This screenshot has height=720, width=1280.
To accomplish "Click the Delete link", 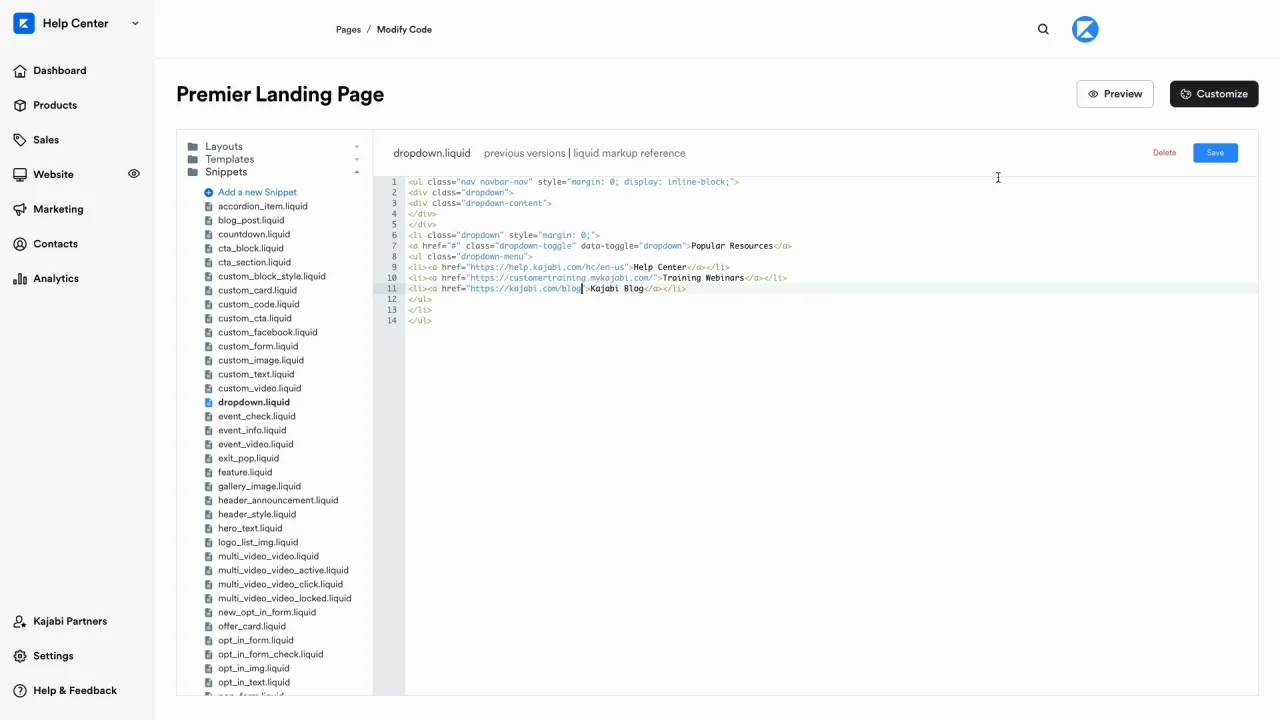I will pos(1164,153).
